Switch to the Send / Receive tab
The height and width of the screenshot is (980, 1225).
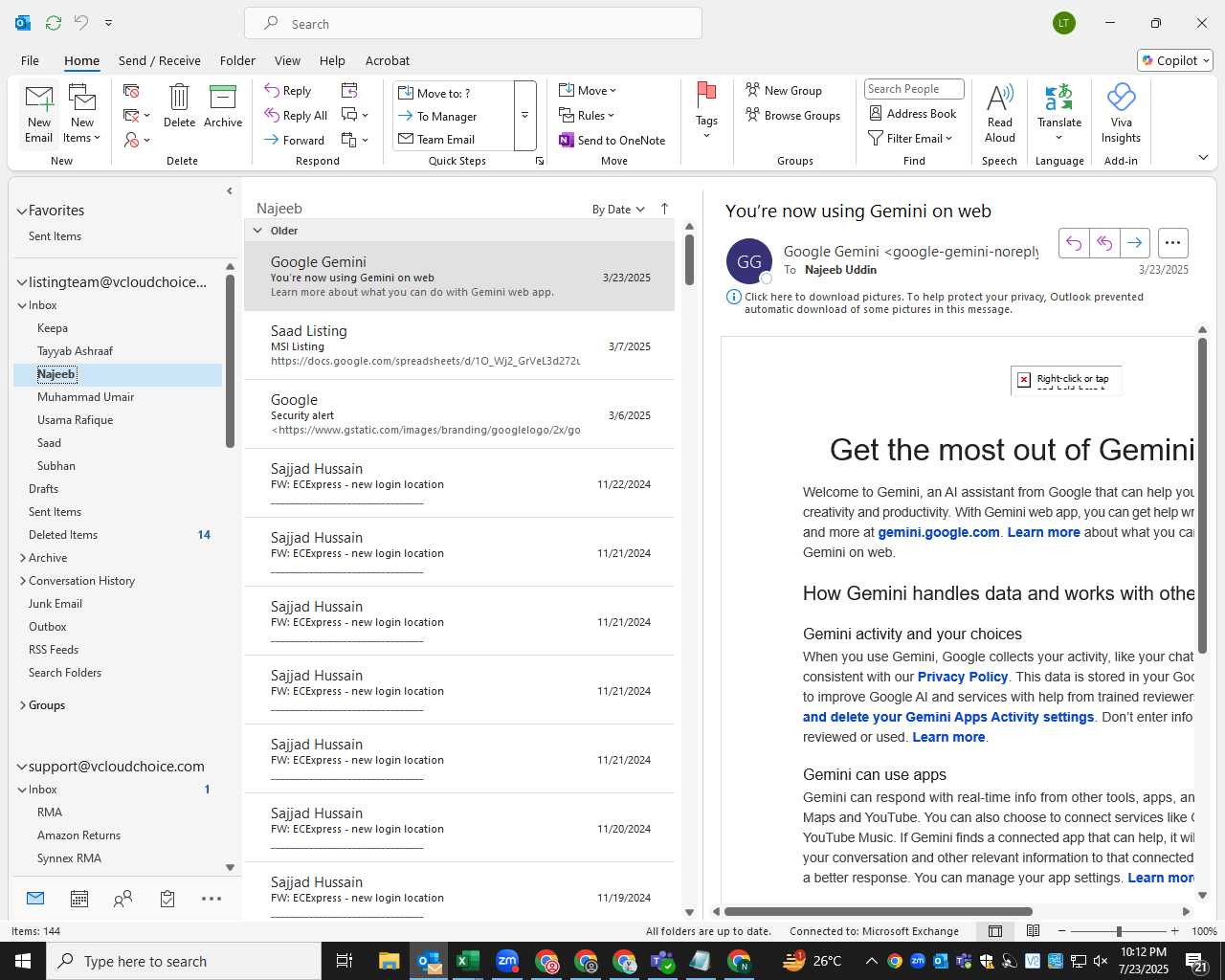pos(160,60)
